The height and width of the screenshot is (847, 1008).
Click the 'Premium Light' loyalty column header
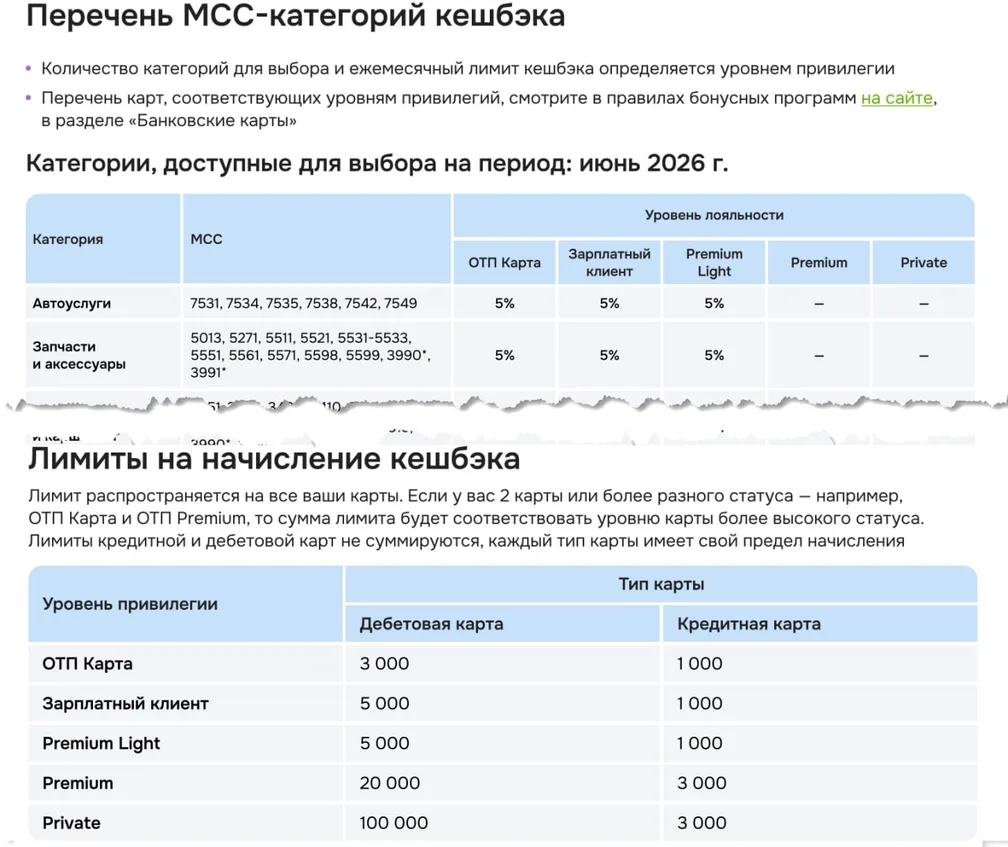click(x=714, y=262)
